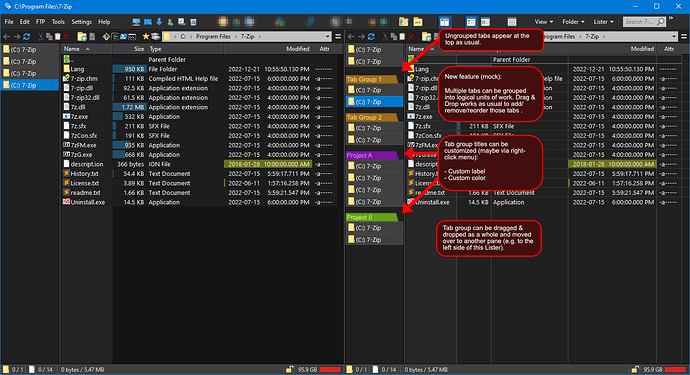Go back in the right pane
The image size is (690, 375).
pos(351,37)
